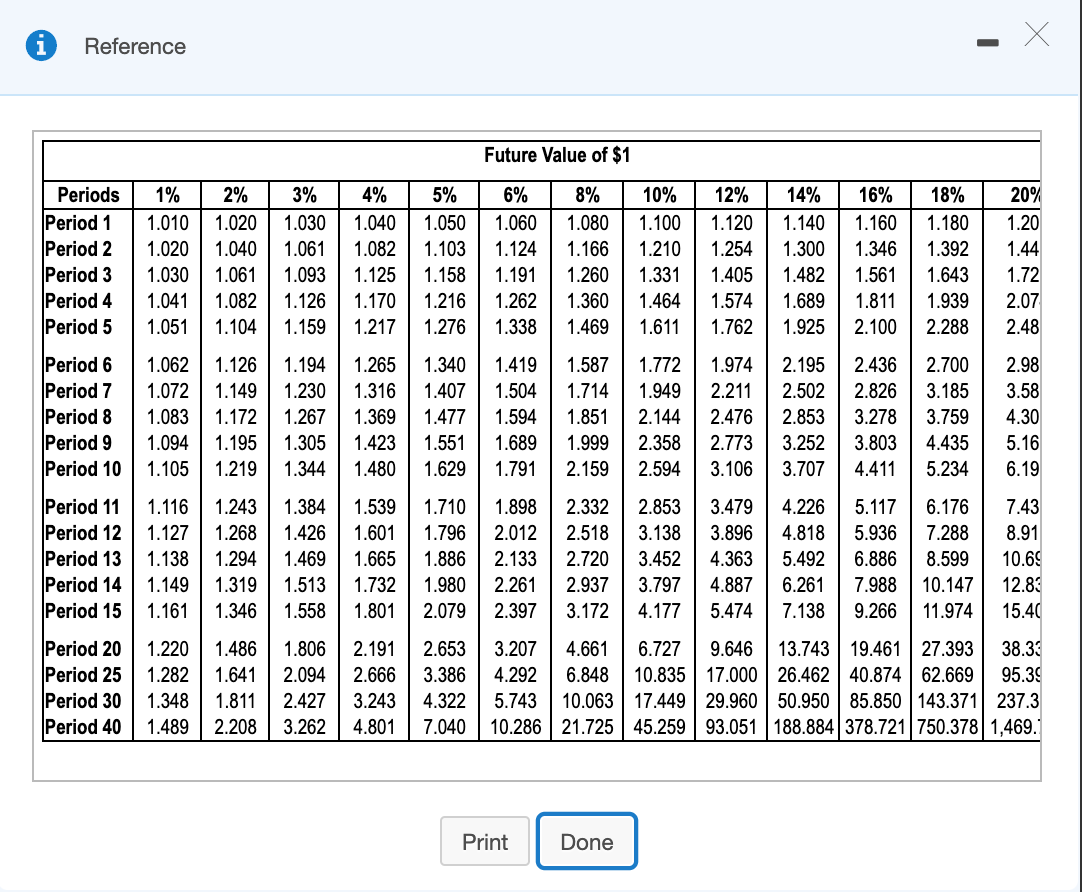Click the Period 40 row label
Image resolution: width=1082 pixels, height=892 pixels.
[x=83, y=727]
